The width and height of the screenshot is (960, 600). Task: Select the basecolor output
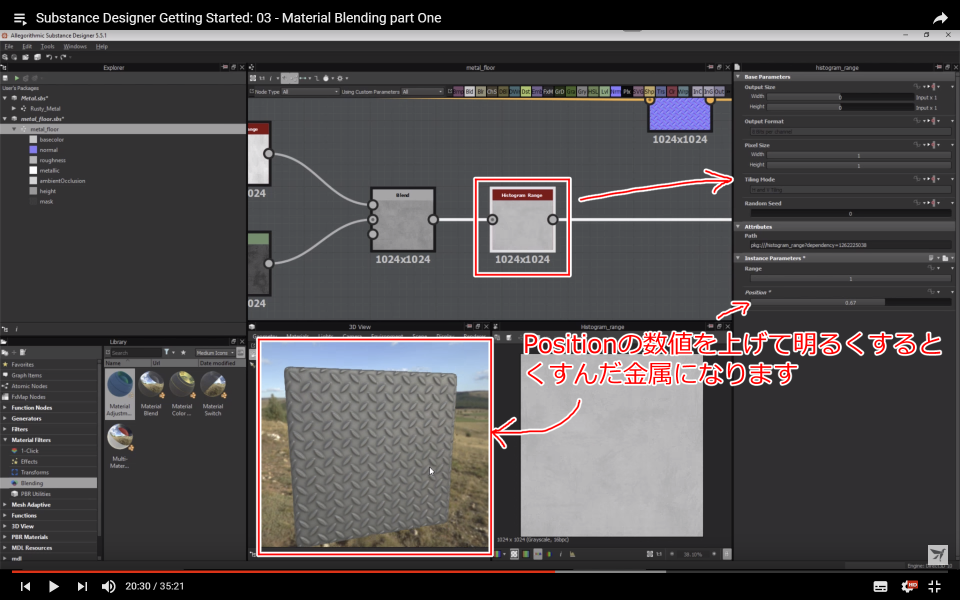coord(51,140)
